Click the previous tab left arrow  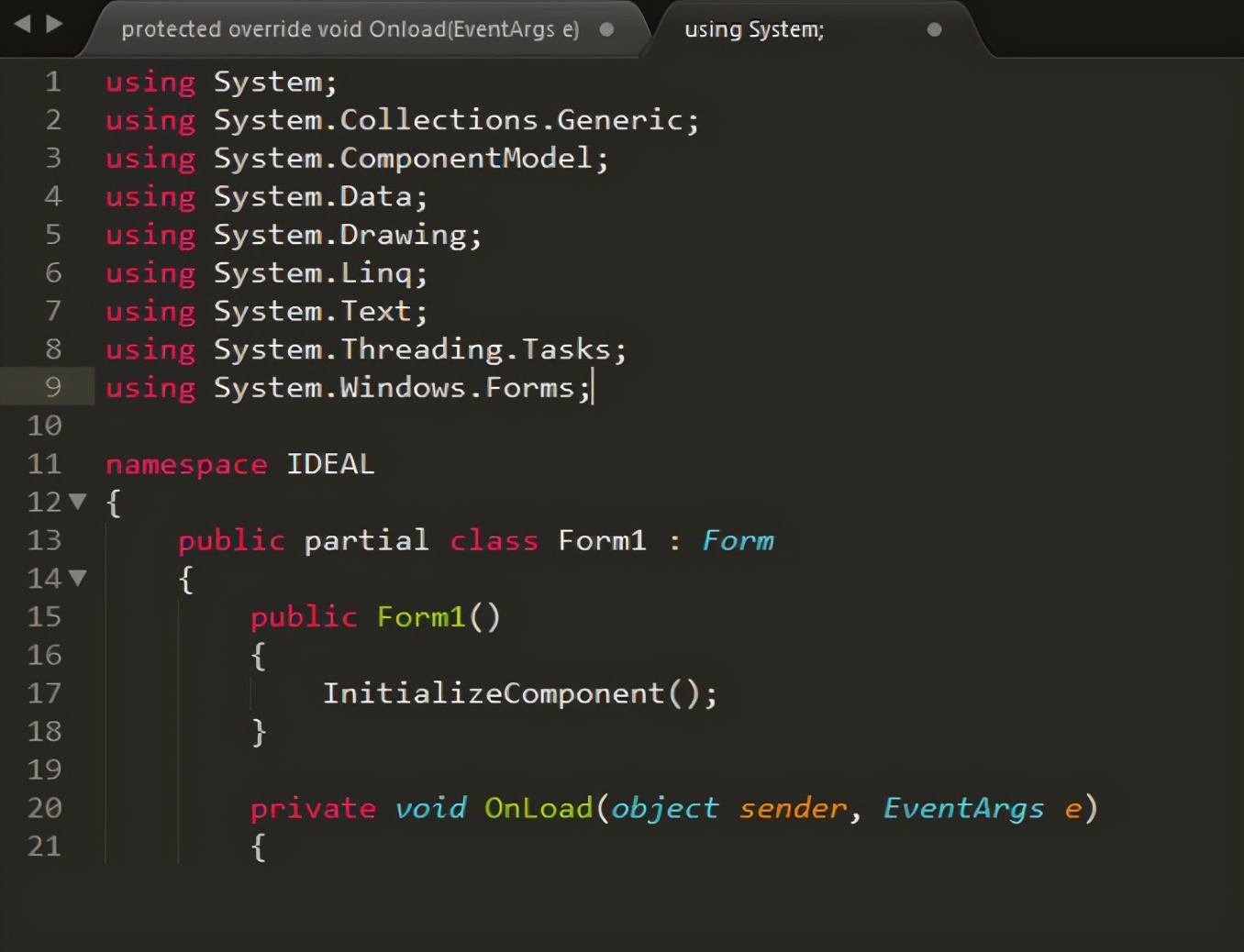(23, 24)
